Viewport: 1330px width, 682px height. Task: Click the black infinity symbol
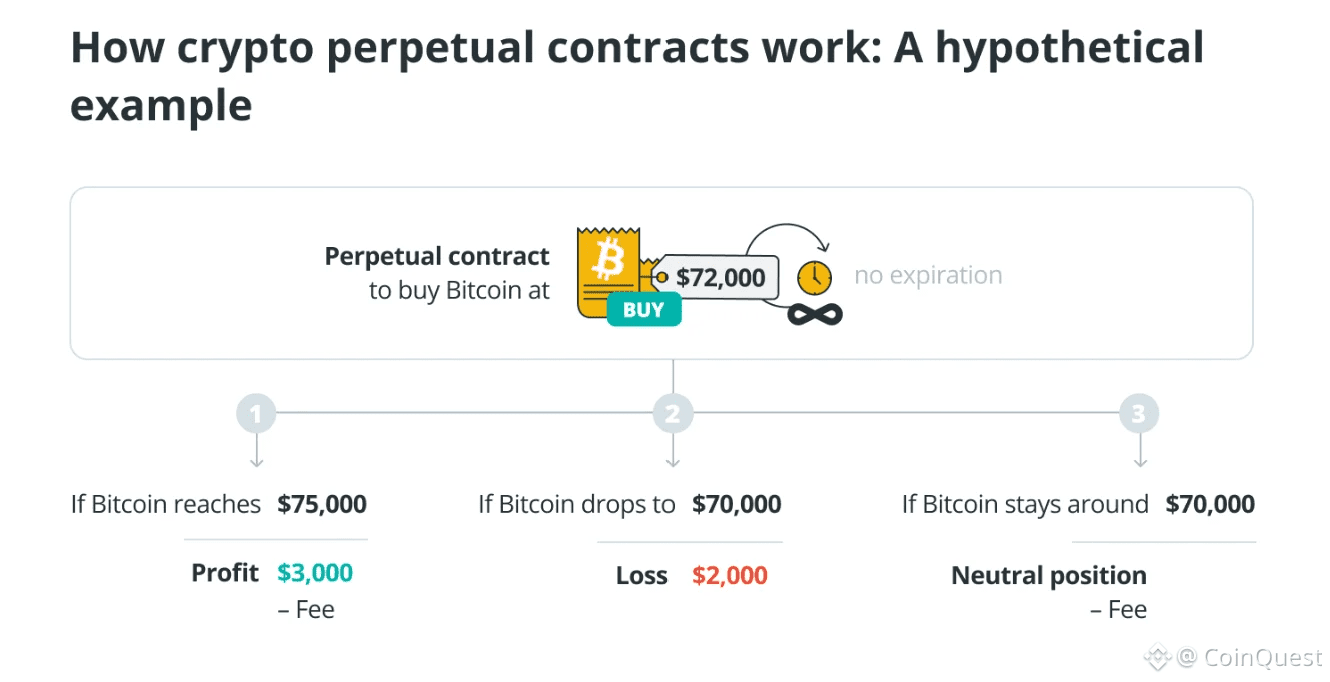click(x=814, y=315)
